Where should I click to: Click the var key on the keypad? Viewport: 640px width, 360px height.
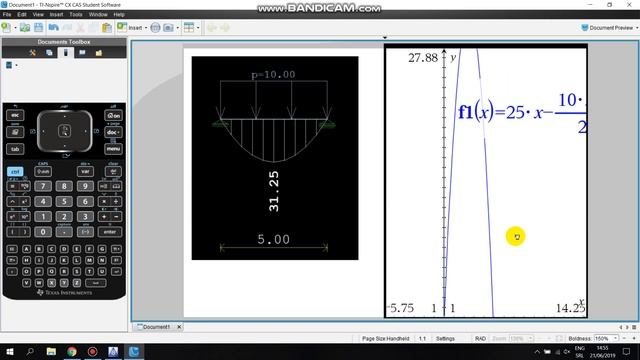coord(85,171)
